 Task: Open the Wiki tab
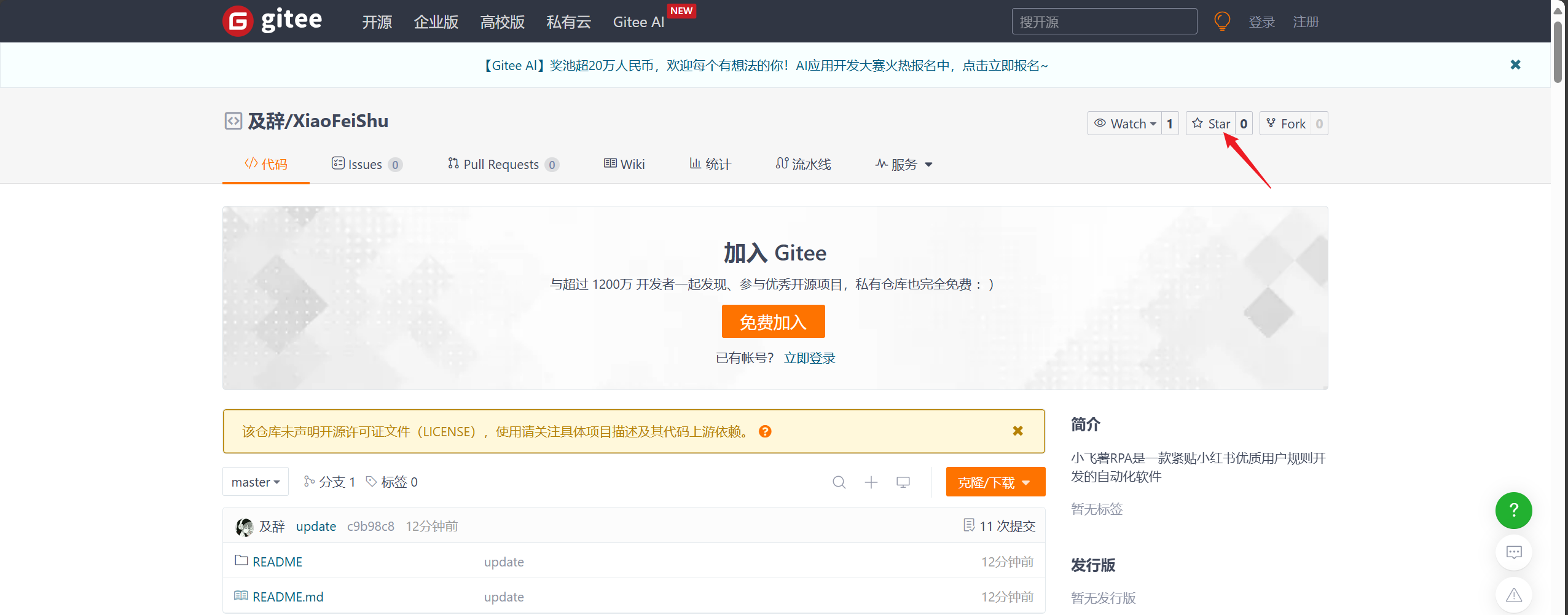624,164
